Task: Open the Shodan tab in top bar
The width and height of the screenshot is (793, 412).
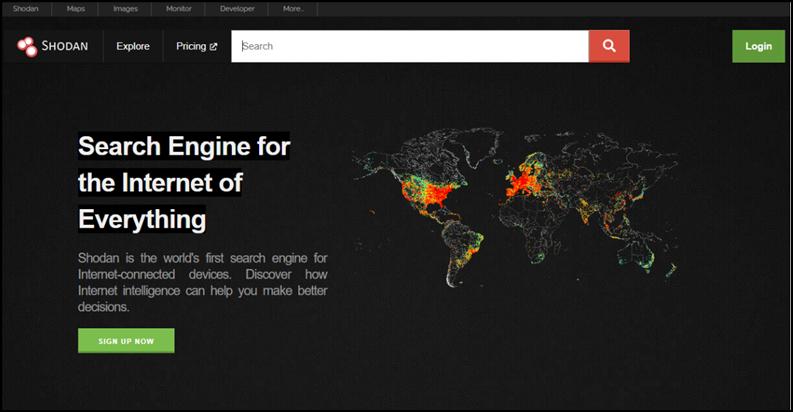Action: click(x=26, y=9)
